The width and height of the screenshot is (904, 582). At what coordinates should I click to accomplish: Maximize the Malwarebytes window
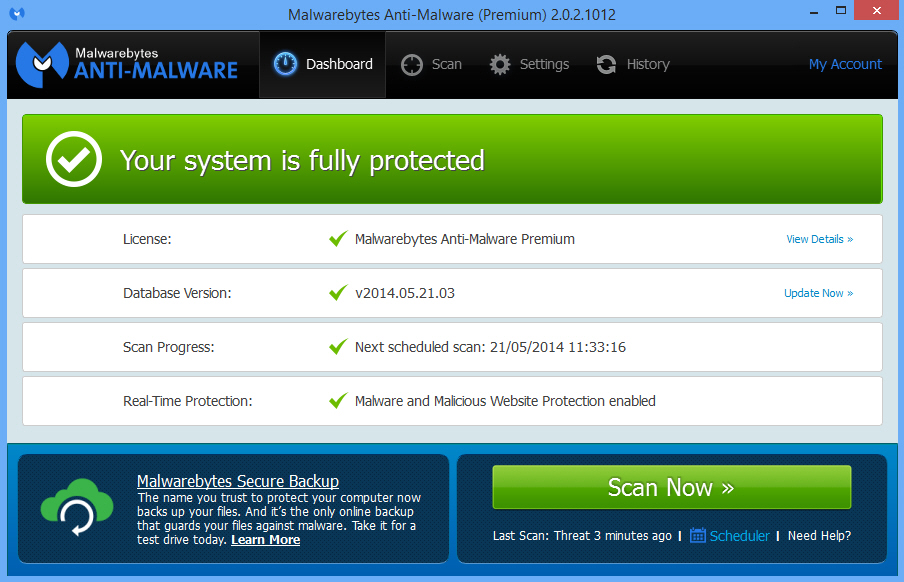[x=841, y=11]
